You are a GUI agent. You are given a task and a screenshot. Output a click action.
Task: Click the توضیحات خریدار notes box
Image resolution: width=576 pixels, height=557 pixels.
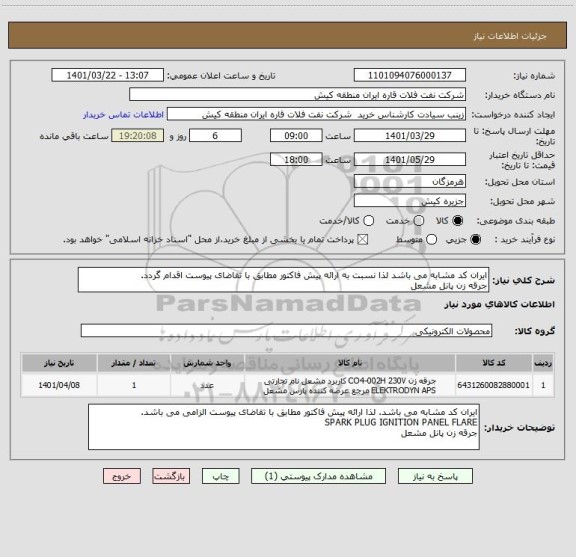click(x=284, y=427)
